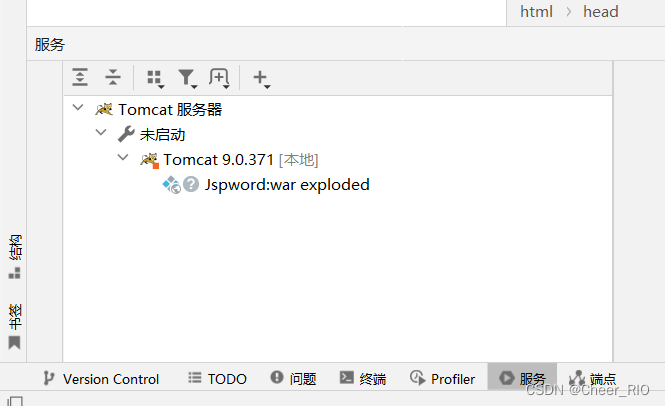Collapse the Tomcat 服务器 tree node
Screen dimensions: 665x406
[x=78, y=107]
